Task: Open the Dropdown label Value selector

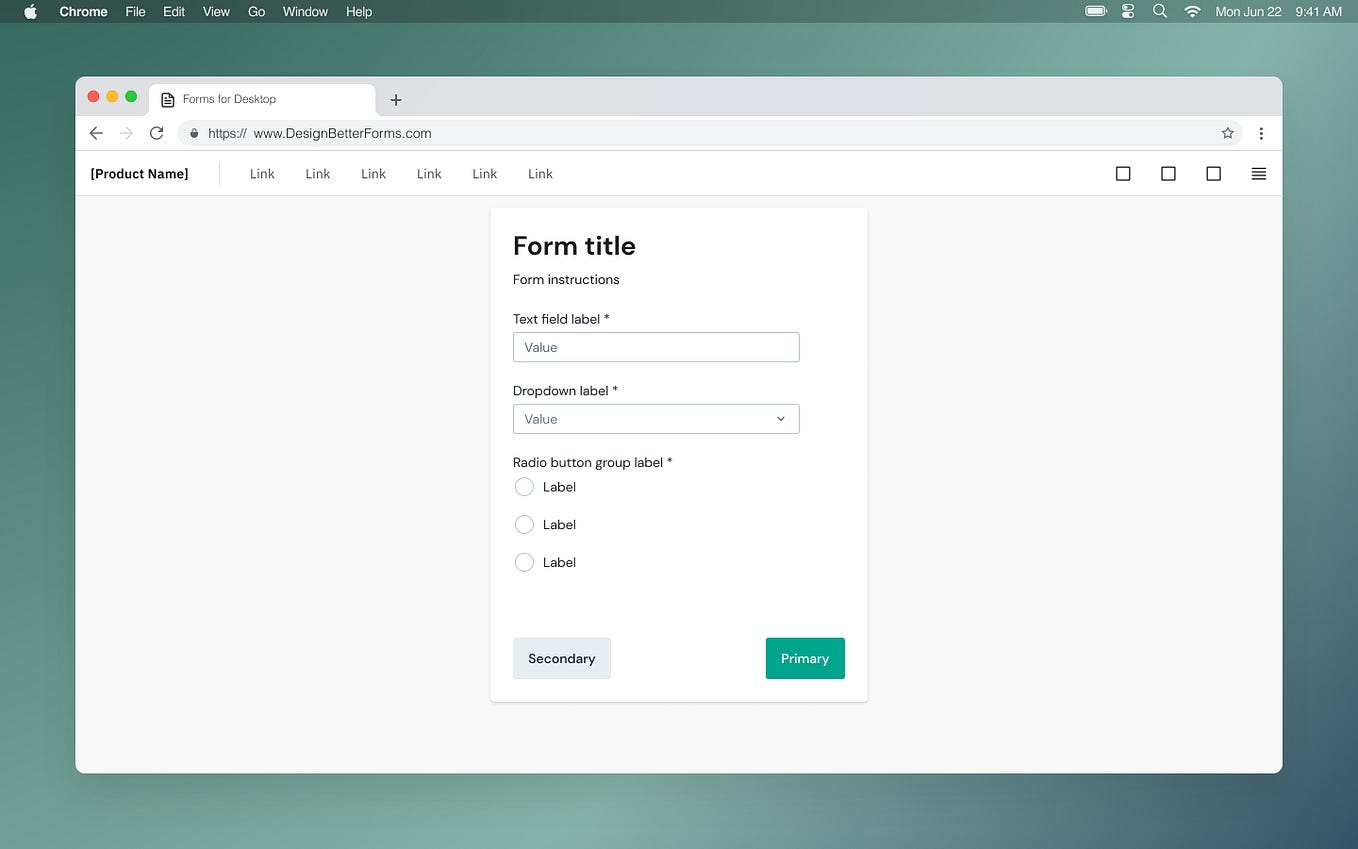Action: coord(656,419)
